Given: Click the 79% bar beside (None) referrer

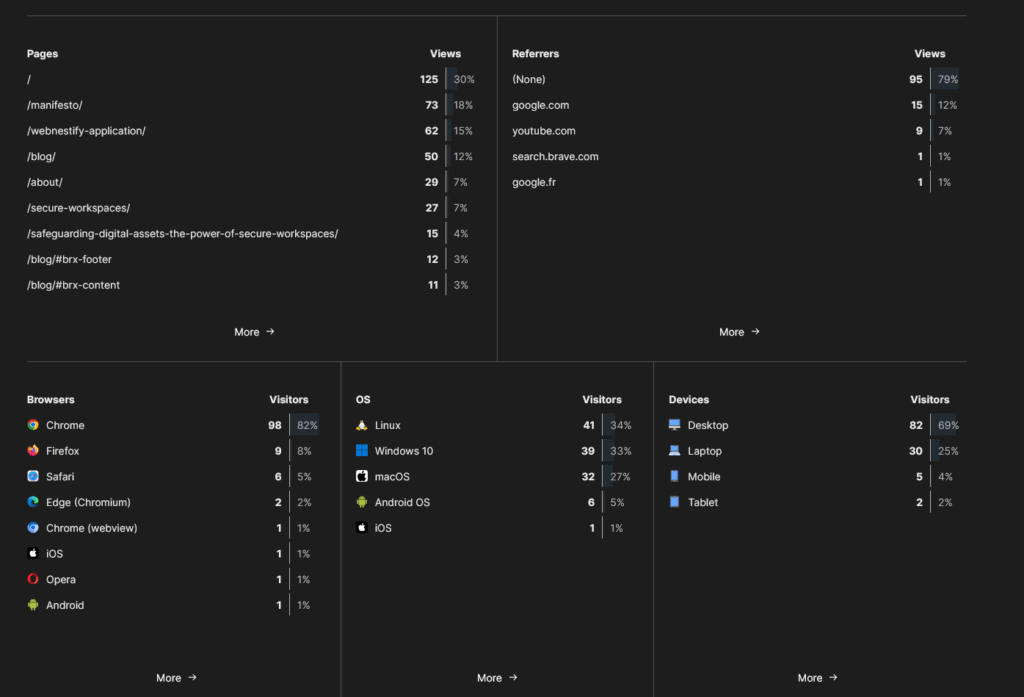Looking at the screenshot, I should point(945,78).
